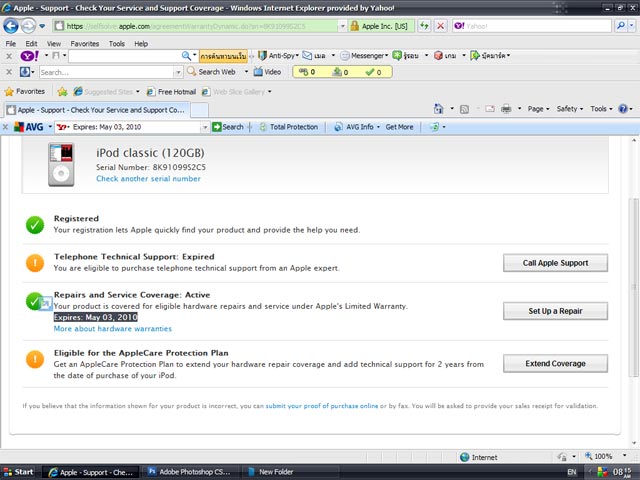Viewport: 640px width, 480px height.
Task: Click the iPod classic product thumbnail
Action: (x=61, y=164)
